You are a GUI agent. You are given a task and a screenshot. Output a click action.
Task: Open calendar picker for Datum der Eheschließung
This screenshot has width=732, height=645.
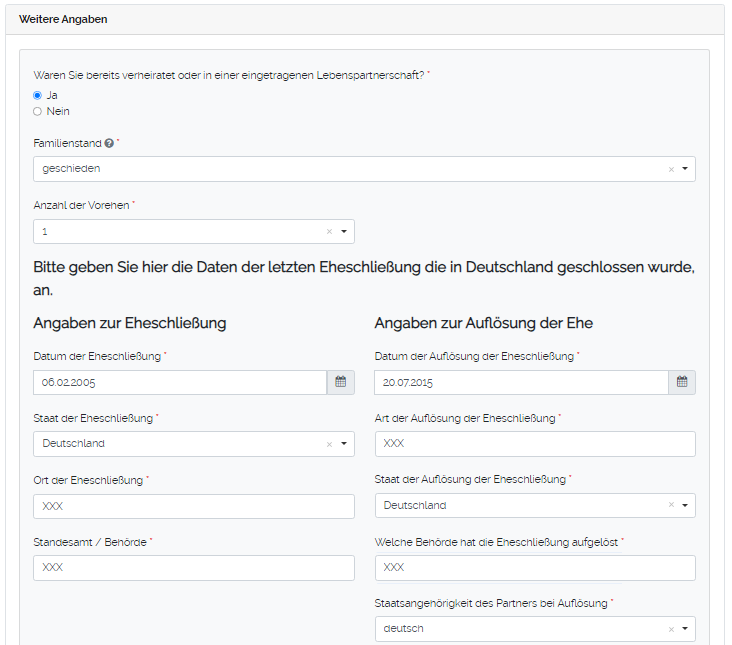pos(340,382)
